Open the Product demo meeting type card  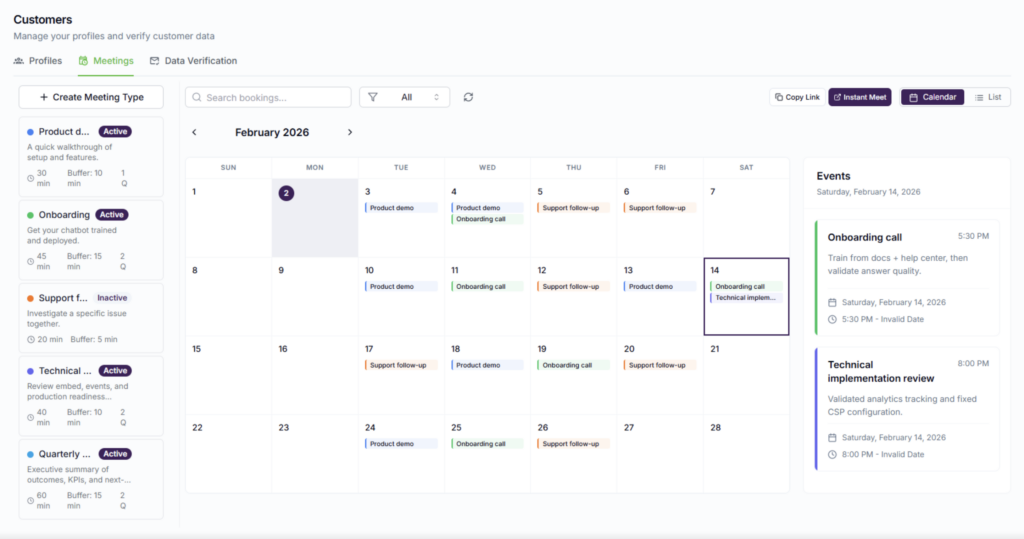coord(91,157)
